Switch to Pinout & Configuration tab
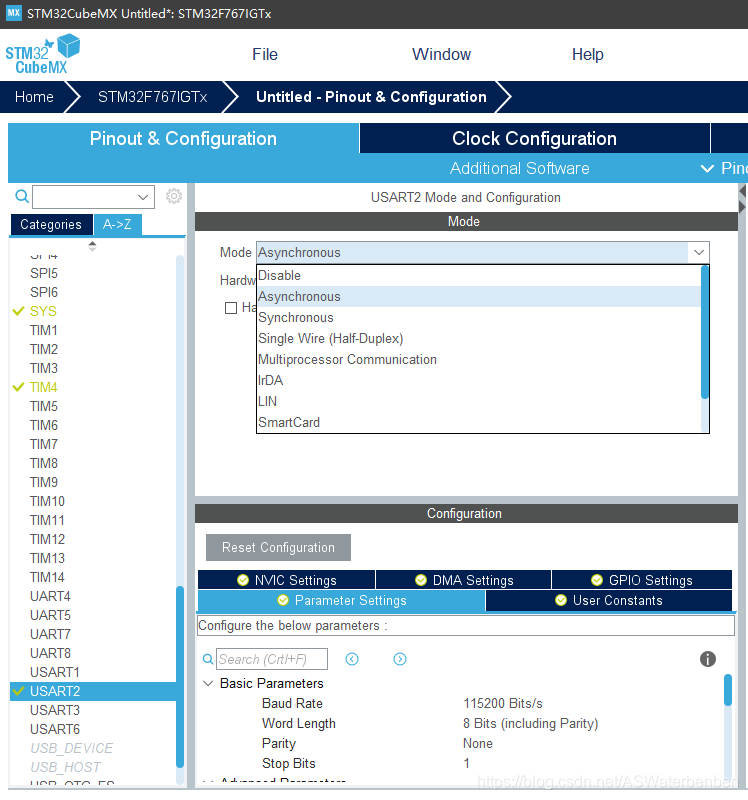The image size is (748, 800). (x=183, y=138)
